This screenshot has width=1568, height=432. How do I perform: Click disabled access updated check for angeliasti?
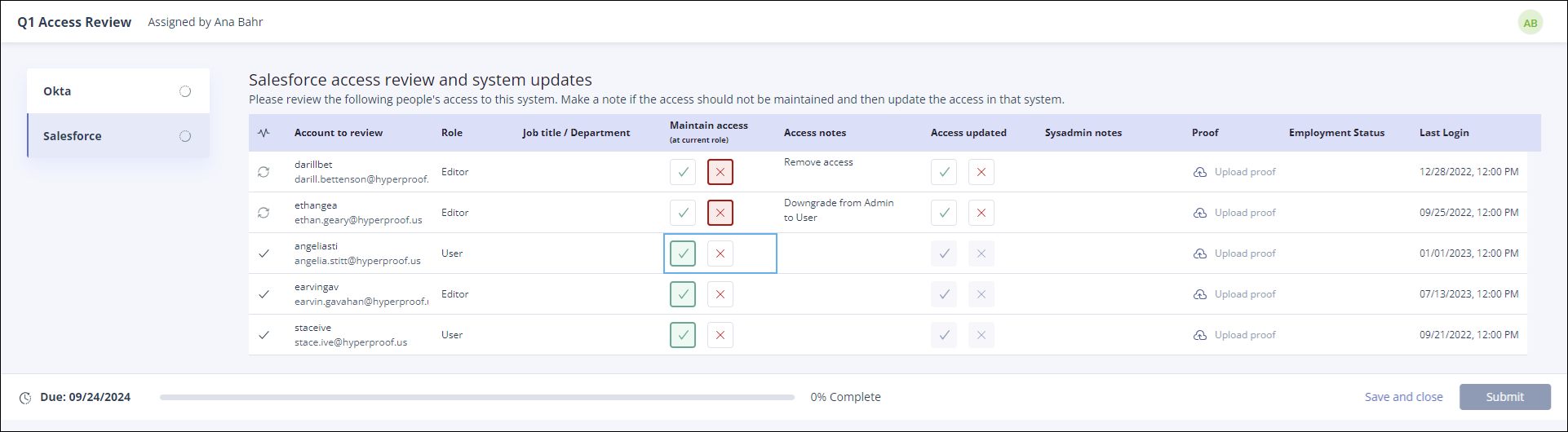(944, 253)
